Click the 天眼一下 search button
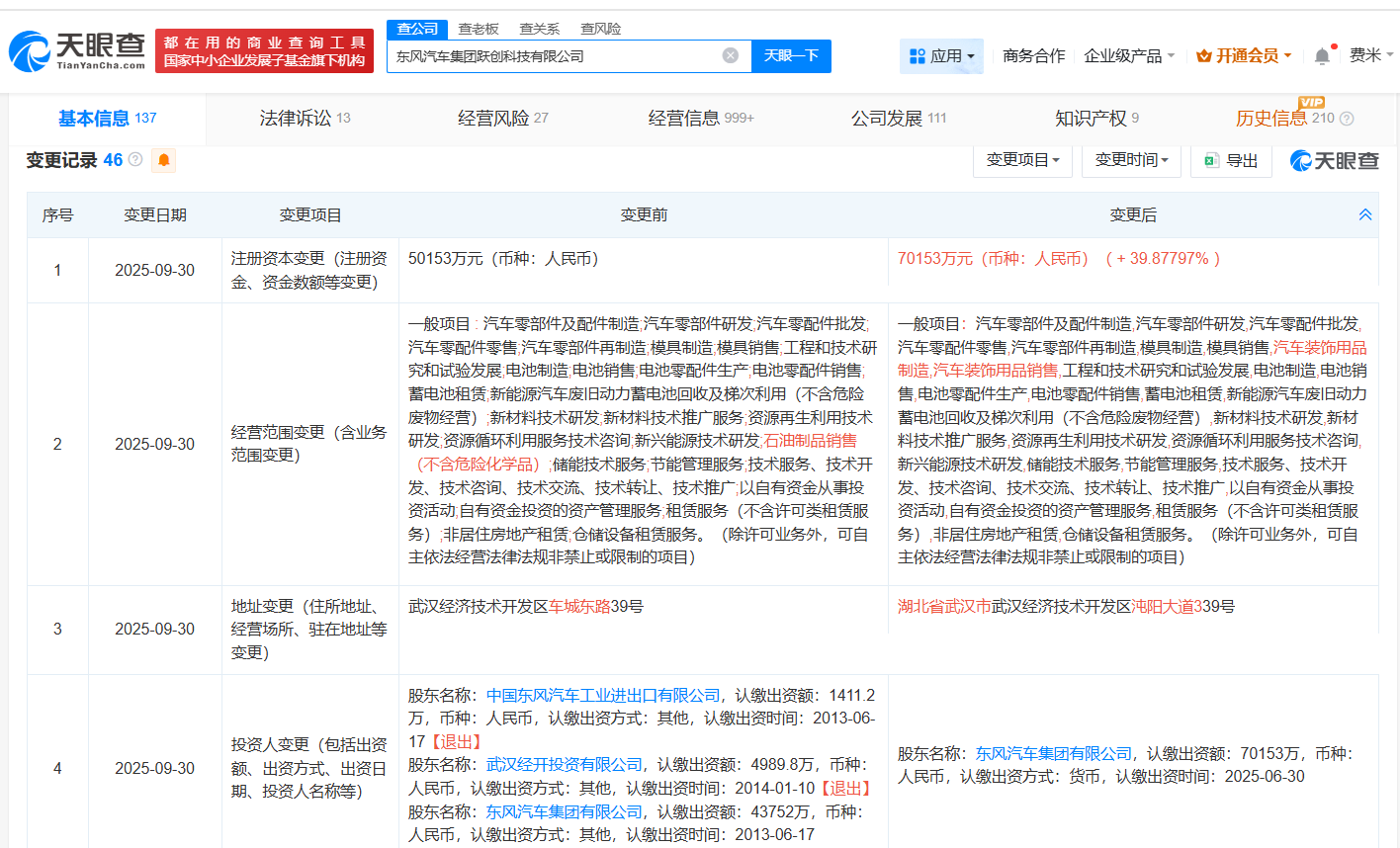The height and width of the screenshot is (848, 1400). [x=790, y=56]
